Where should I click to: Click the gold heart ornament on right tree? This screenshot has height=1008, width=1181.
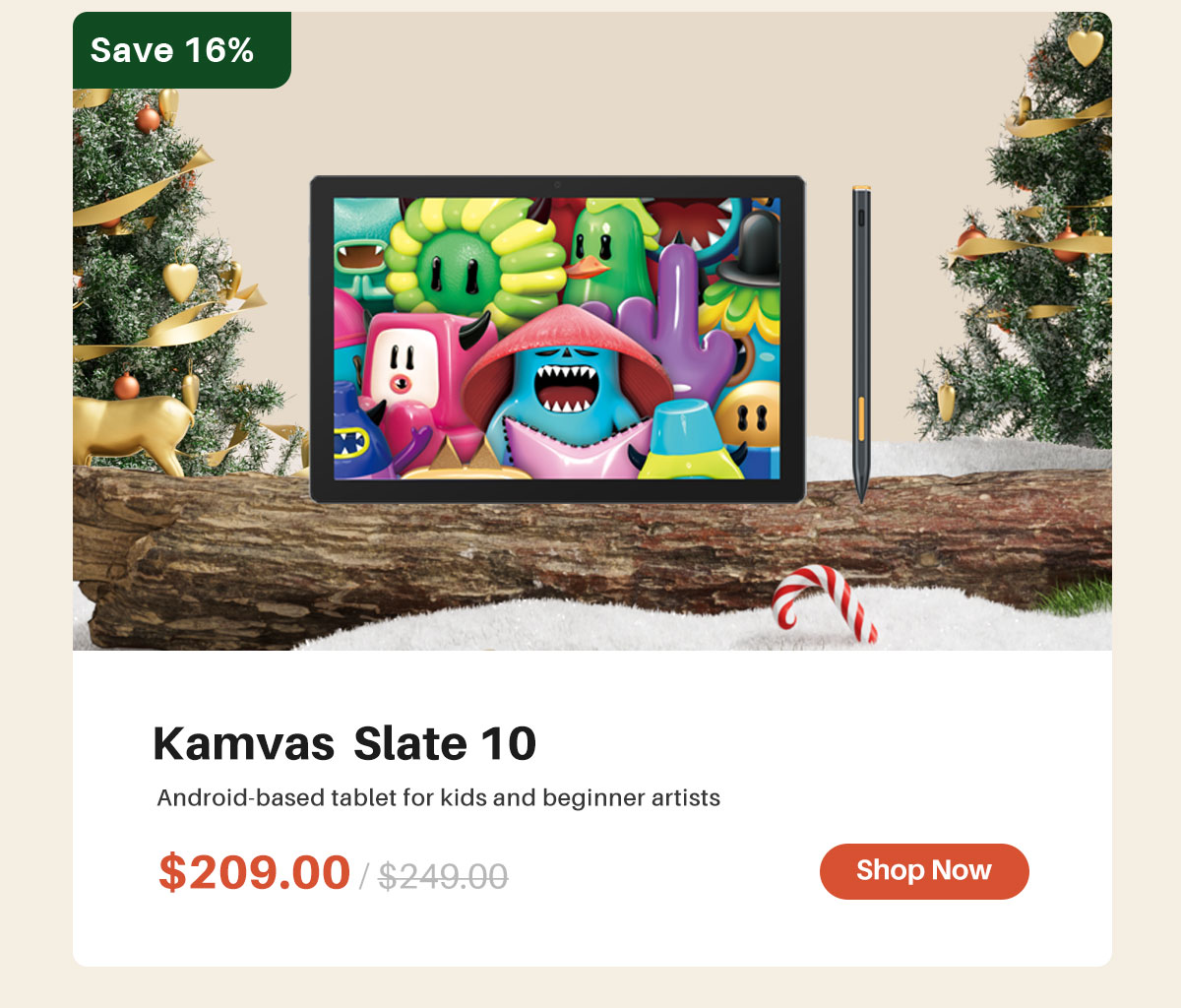[x=1086, y=45]
